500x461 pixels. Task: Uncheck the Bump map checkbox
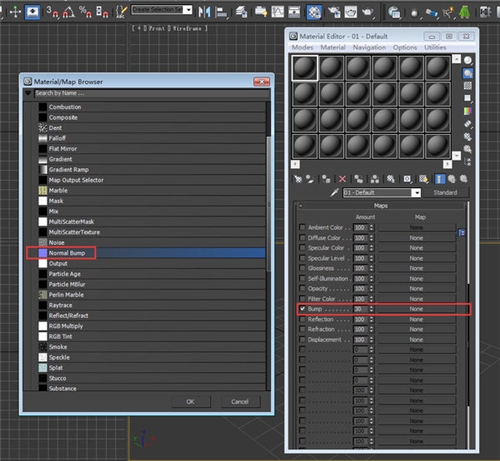click(x=302, y=309)
